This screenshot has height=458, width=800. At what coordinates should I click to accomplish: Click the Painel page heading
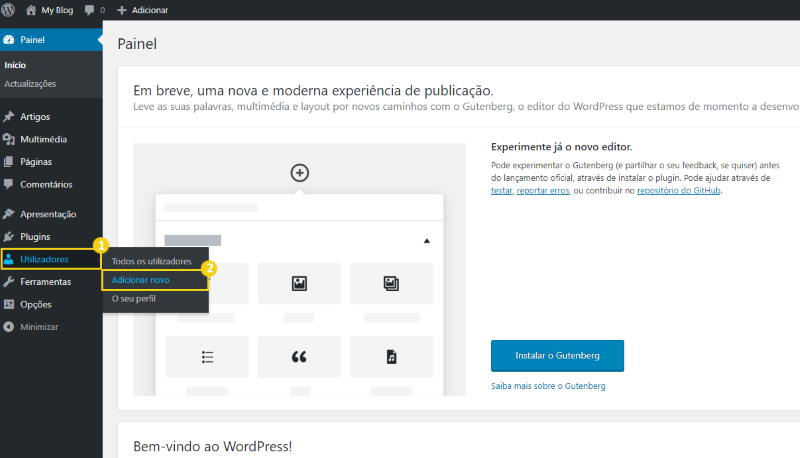(137, 44)
